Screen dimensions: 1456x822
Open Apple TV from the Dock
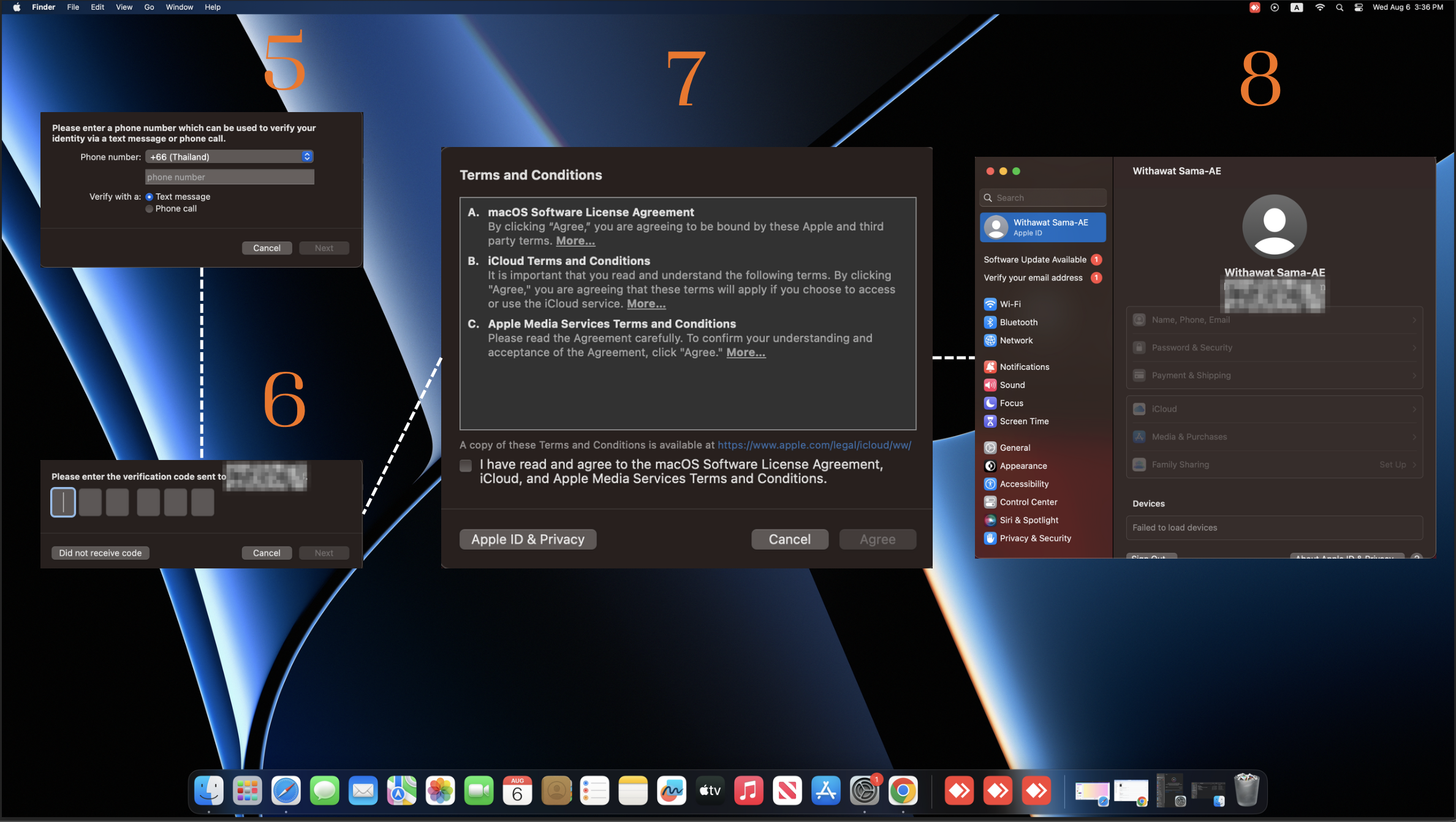710,791
